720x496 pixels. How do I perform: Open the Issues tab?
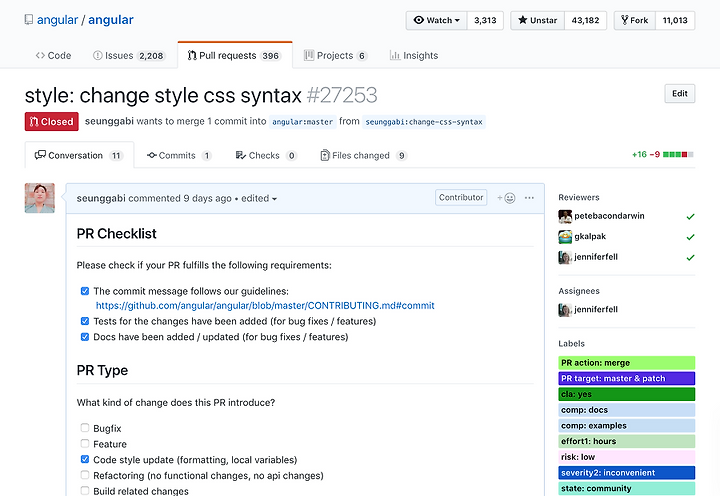click(x=129, y=56)
